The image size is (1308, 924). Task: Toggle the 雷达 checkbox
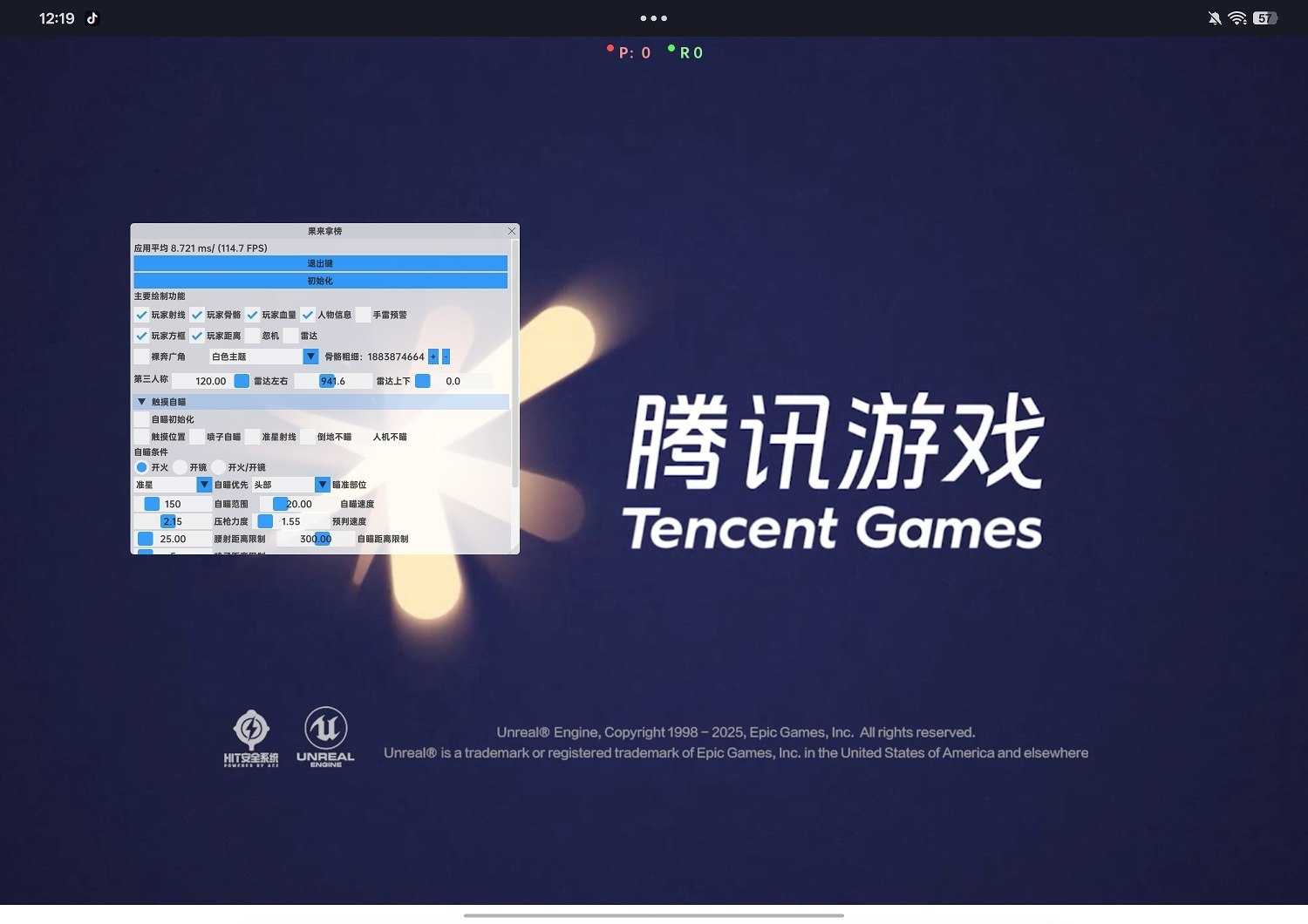pyautogui.click(x=291, y=336)
